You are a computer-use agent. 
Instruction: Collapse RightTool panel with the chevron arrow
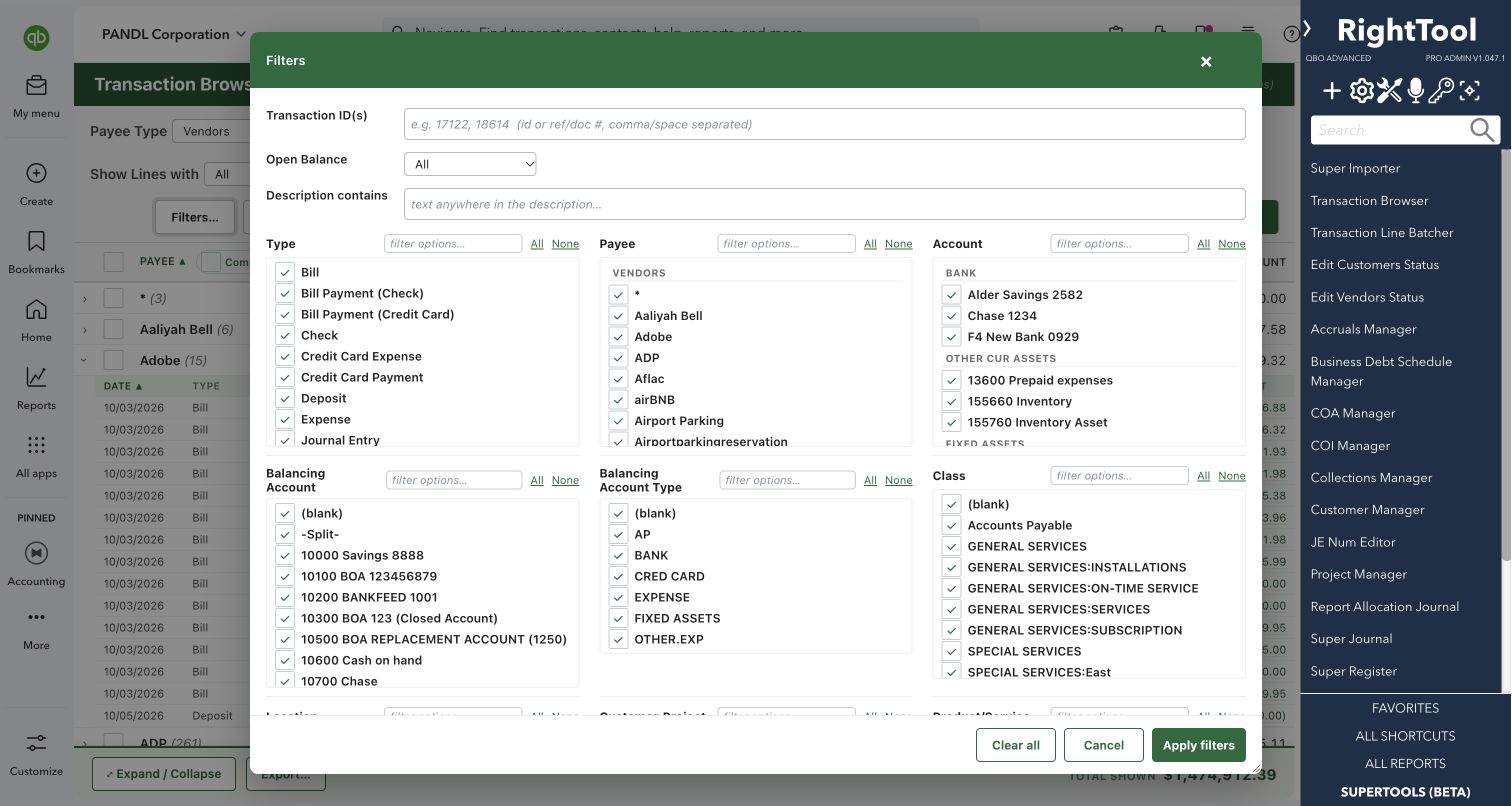click(x=1307, y=29)
